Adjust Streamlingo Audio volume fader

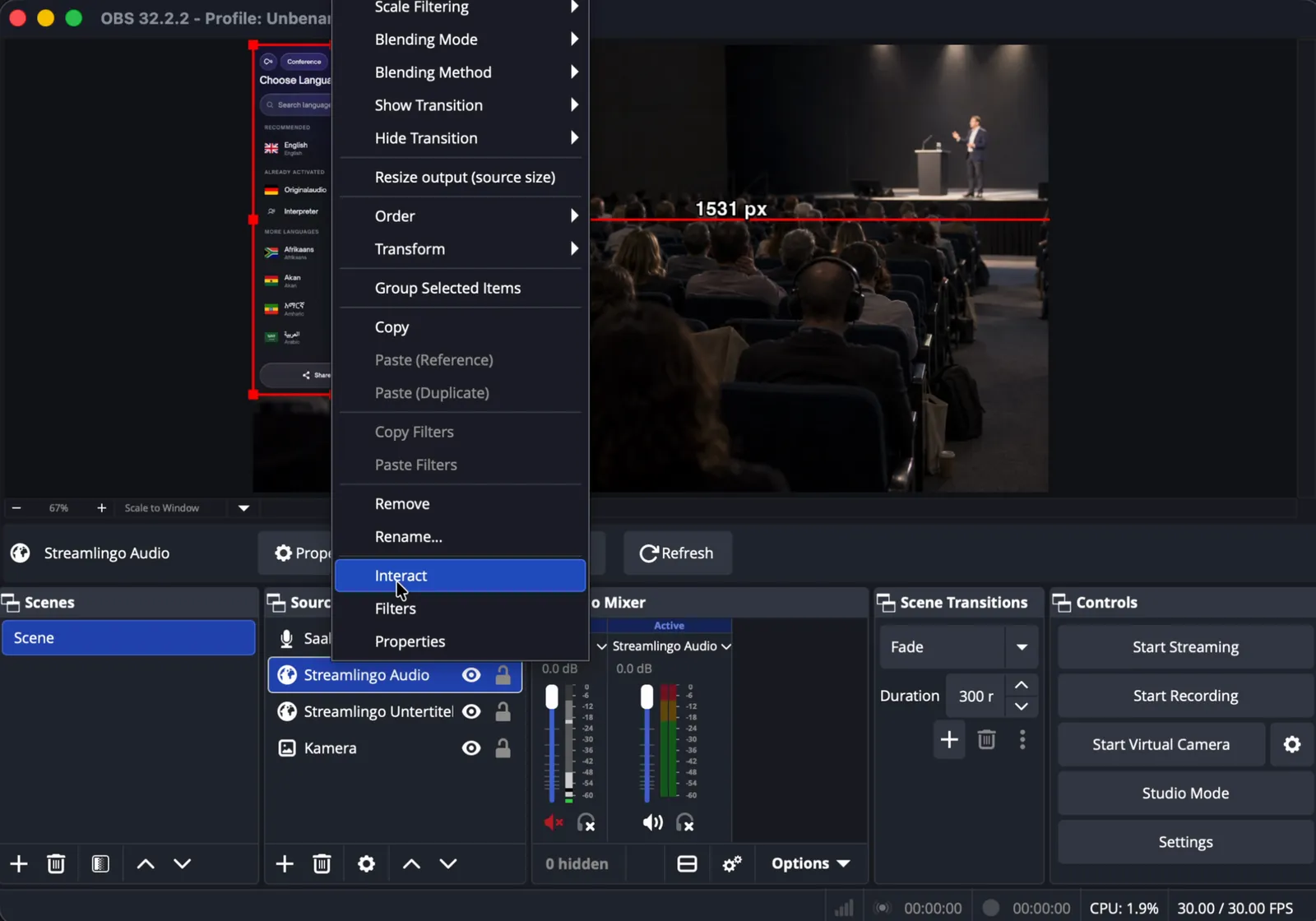(x=647, y=697)
